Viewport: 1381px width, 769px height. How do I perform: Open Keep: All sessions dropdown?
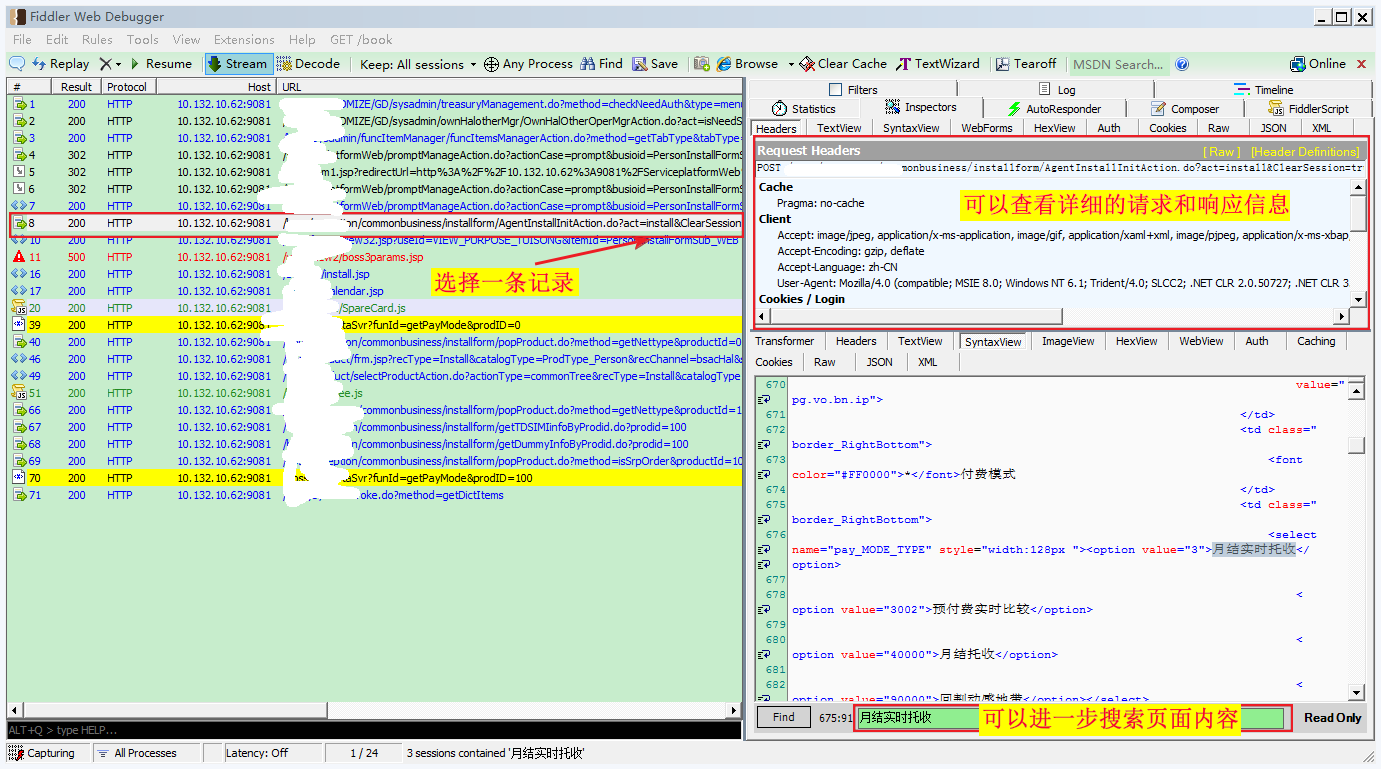tap(419, 64)
